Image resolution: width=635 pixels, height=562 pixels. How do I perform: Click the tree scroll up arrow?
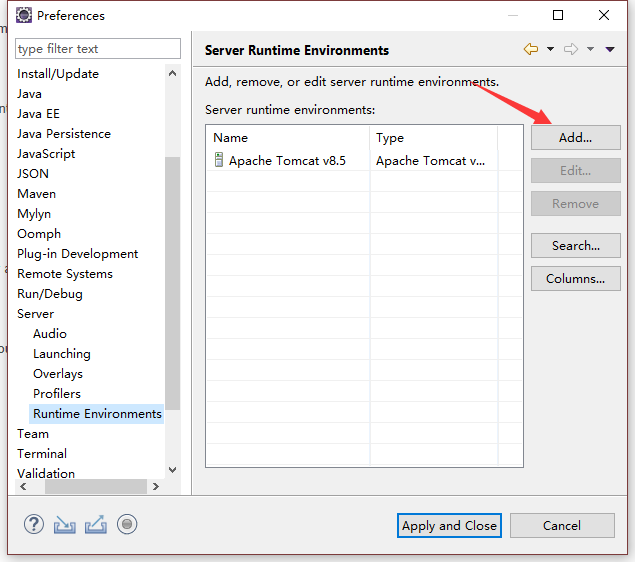(x=173, y=73)
